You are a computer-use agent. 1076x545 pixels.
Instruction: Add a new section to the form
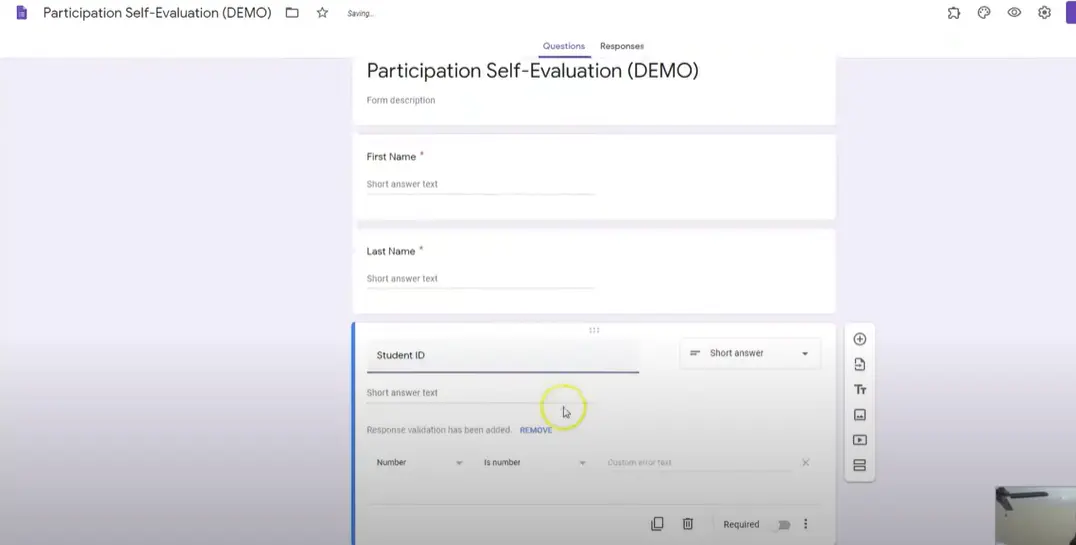(x=859, y=466)
